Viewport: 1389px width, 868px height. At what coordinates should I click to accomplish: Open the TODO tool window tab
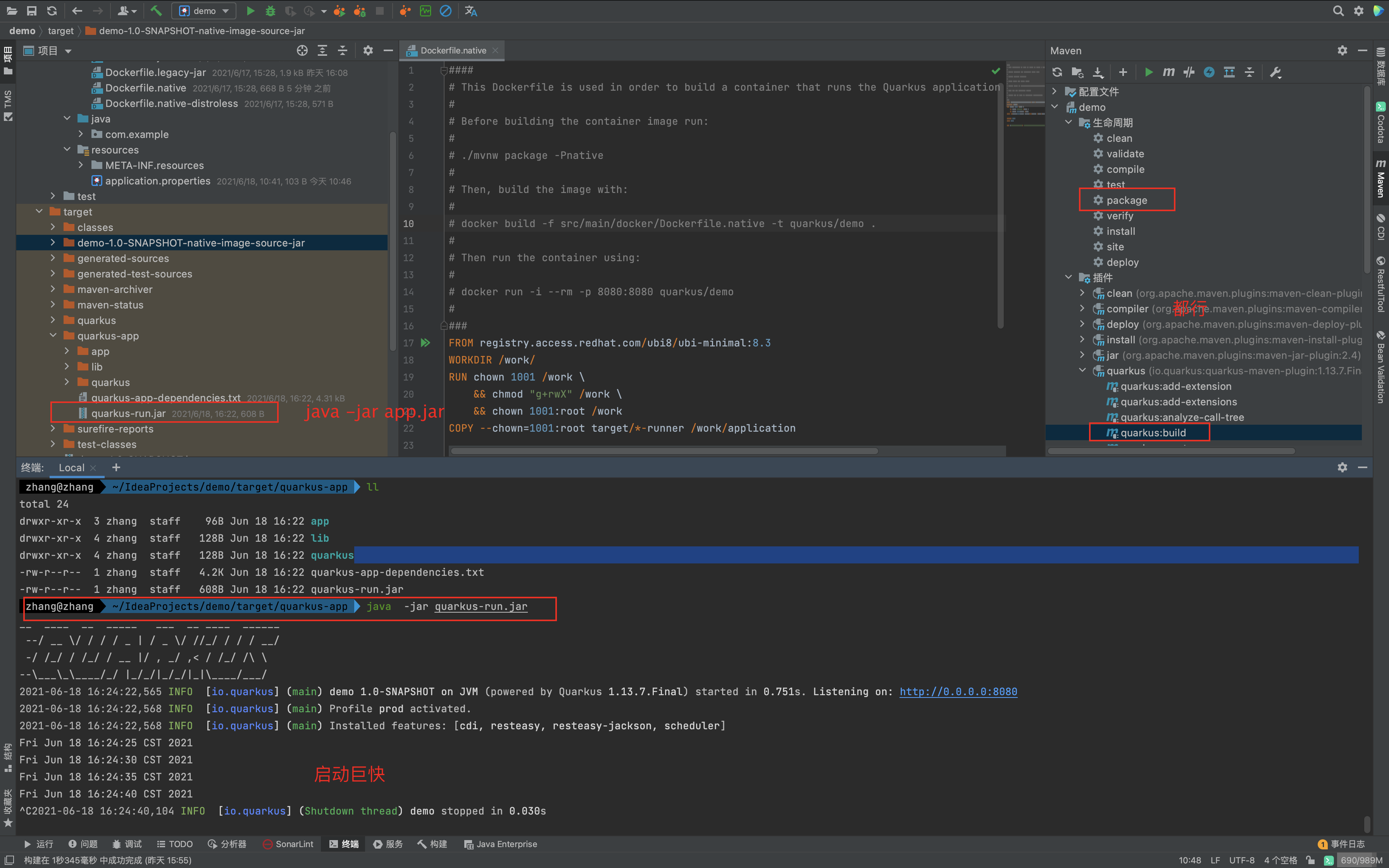pos(174,844)
